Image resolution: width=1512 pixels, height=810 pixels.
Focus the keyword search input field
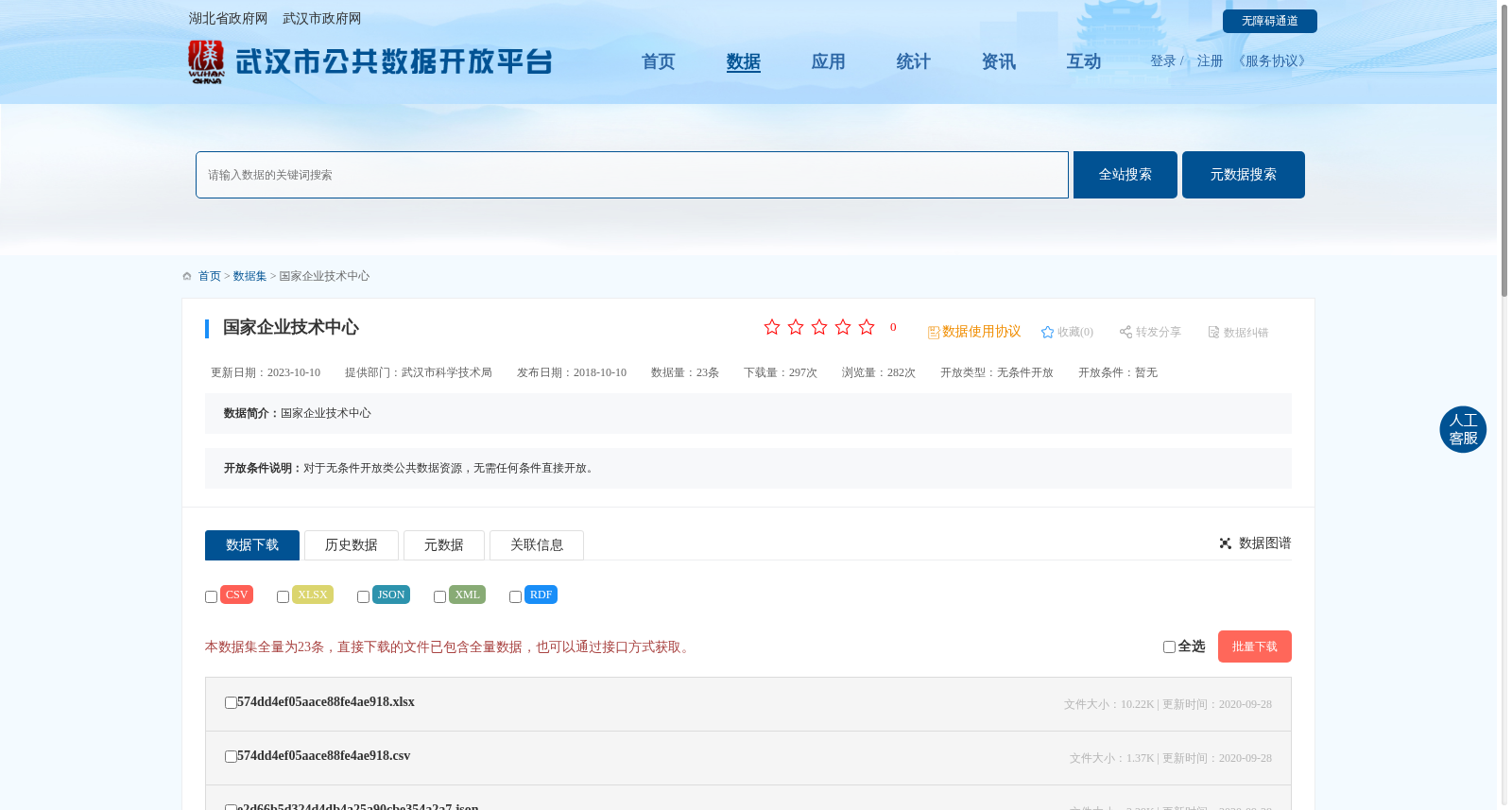632,175
